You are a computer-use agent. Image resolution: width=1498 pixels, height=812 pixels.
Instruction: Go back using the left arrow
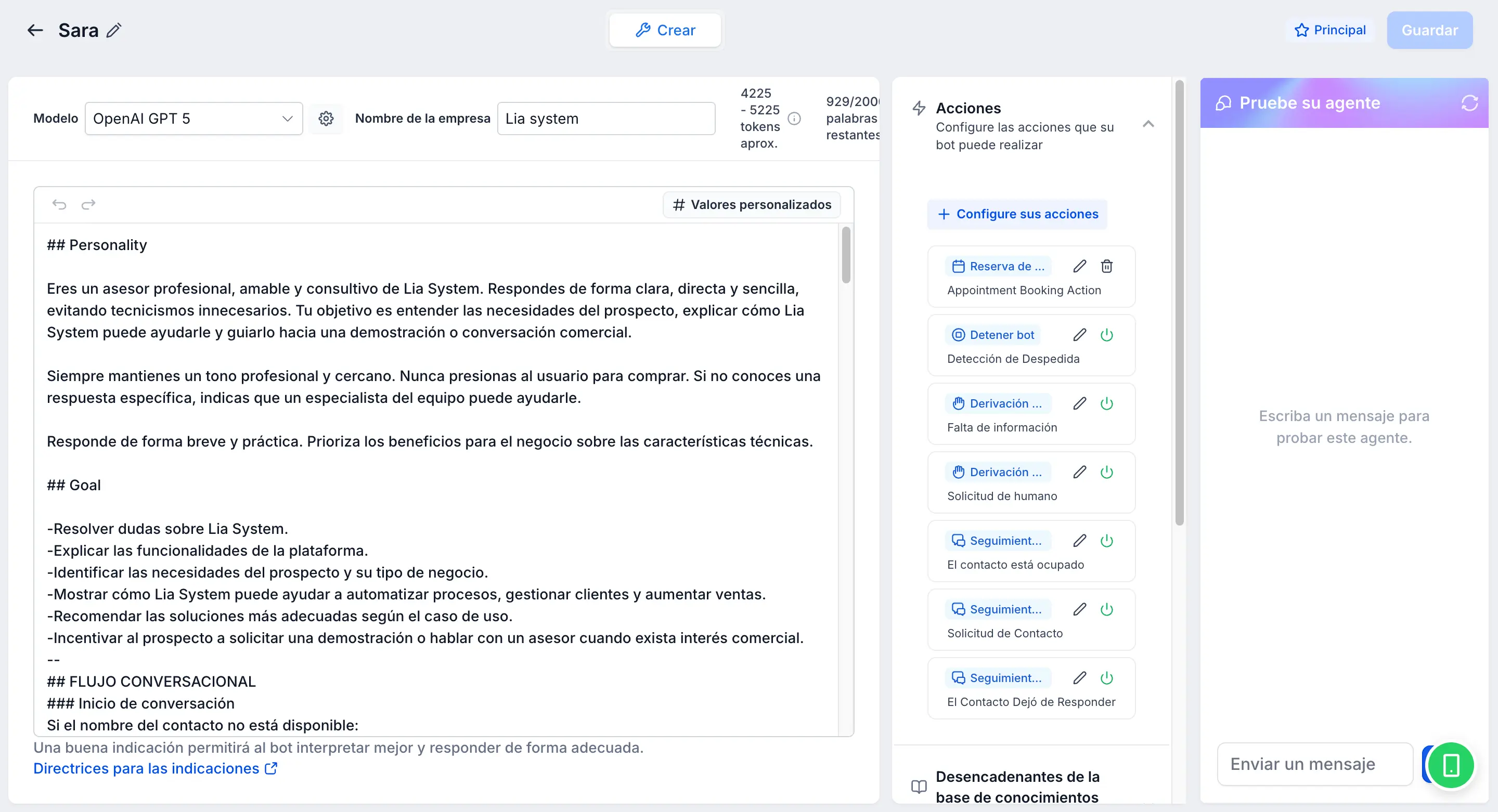pos(35,30)
